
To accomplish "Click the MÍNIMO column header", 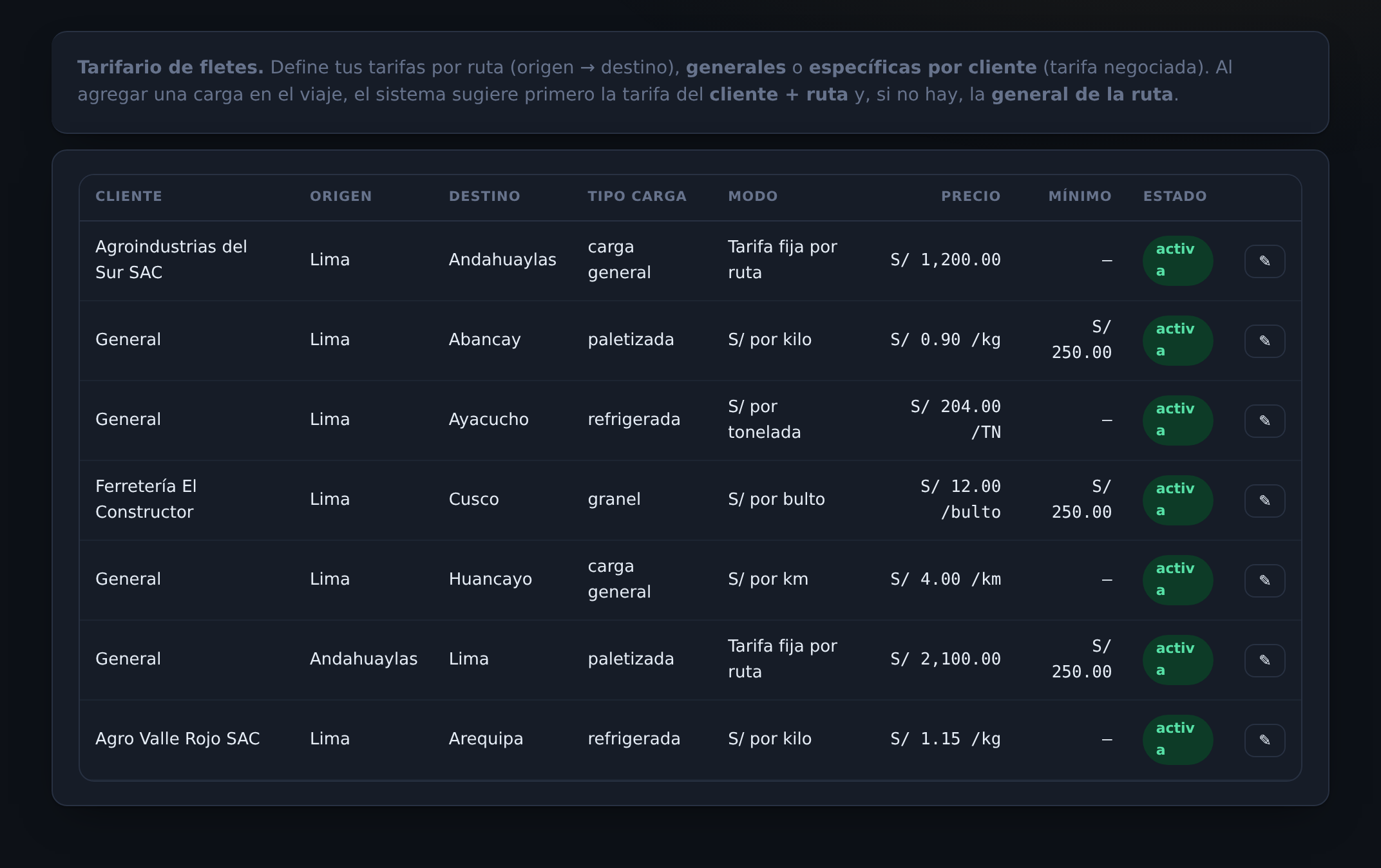I will tap(1080, 196).
